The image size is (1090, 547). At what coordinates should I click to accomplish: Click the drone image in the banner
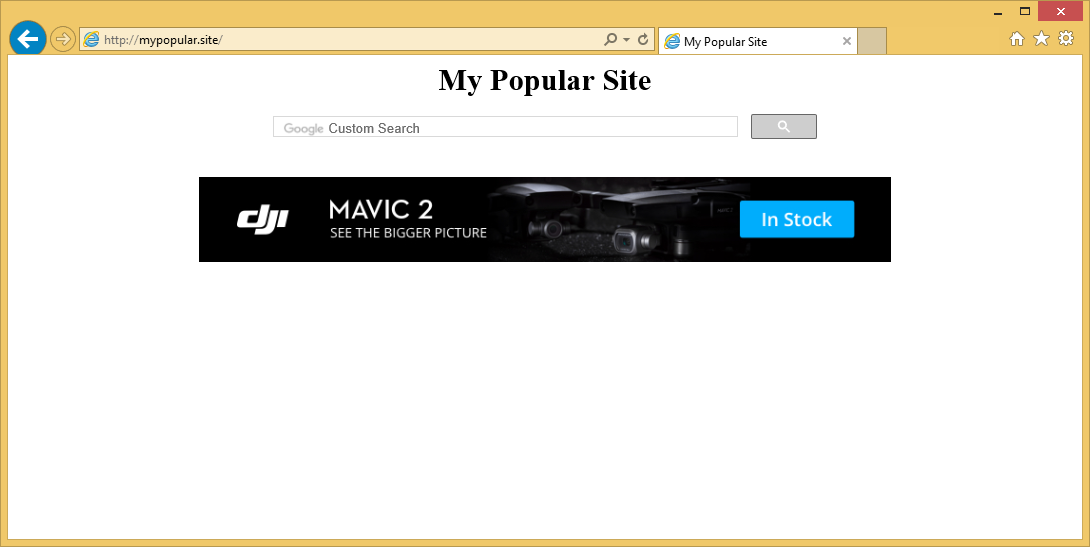(x=615, y=219)
